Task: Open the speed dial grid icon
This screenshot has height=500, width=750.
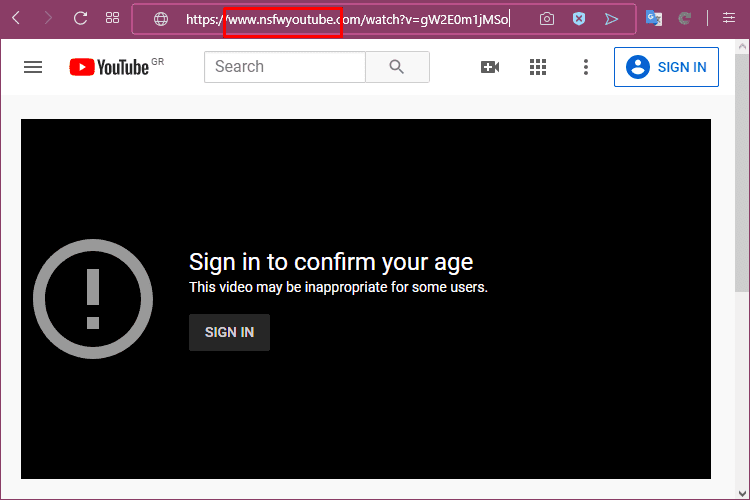Action: 112,18
